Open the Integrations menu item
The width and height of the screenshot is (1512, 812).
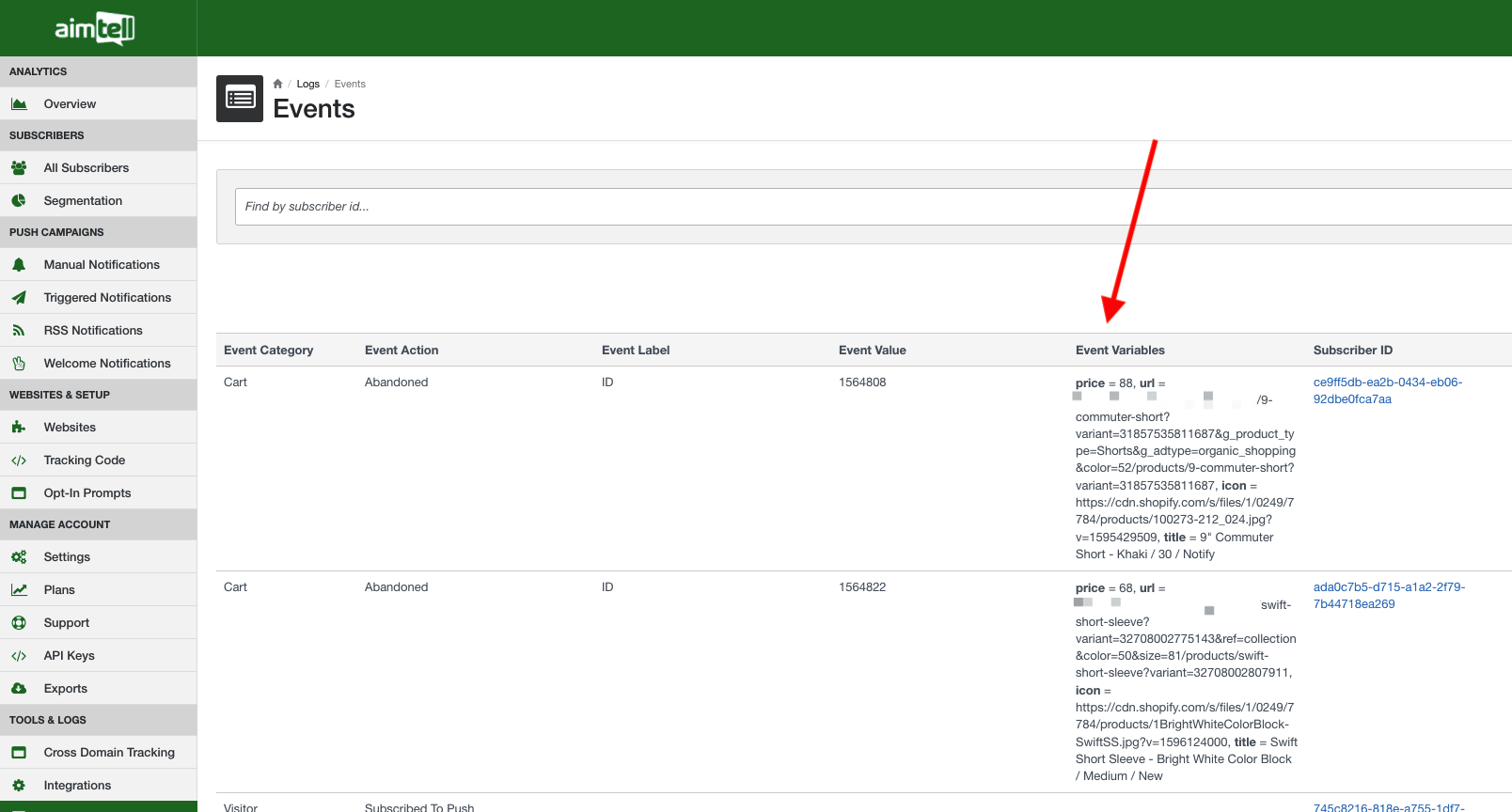coord(77,786)
